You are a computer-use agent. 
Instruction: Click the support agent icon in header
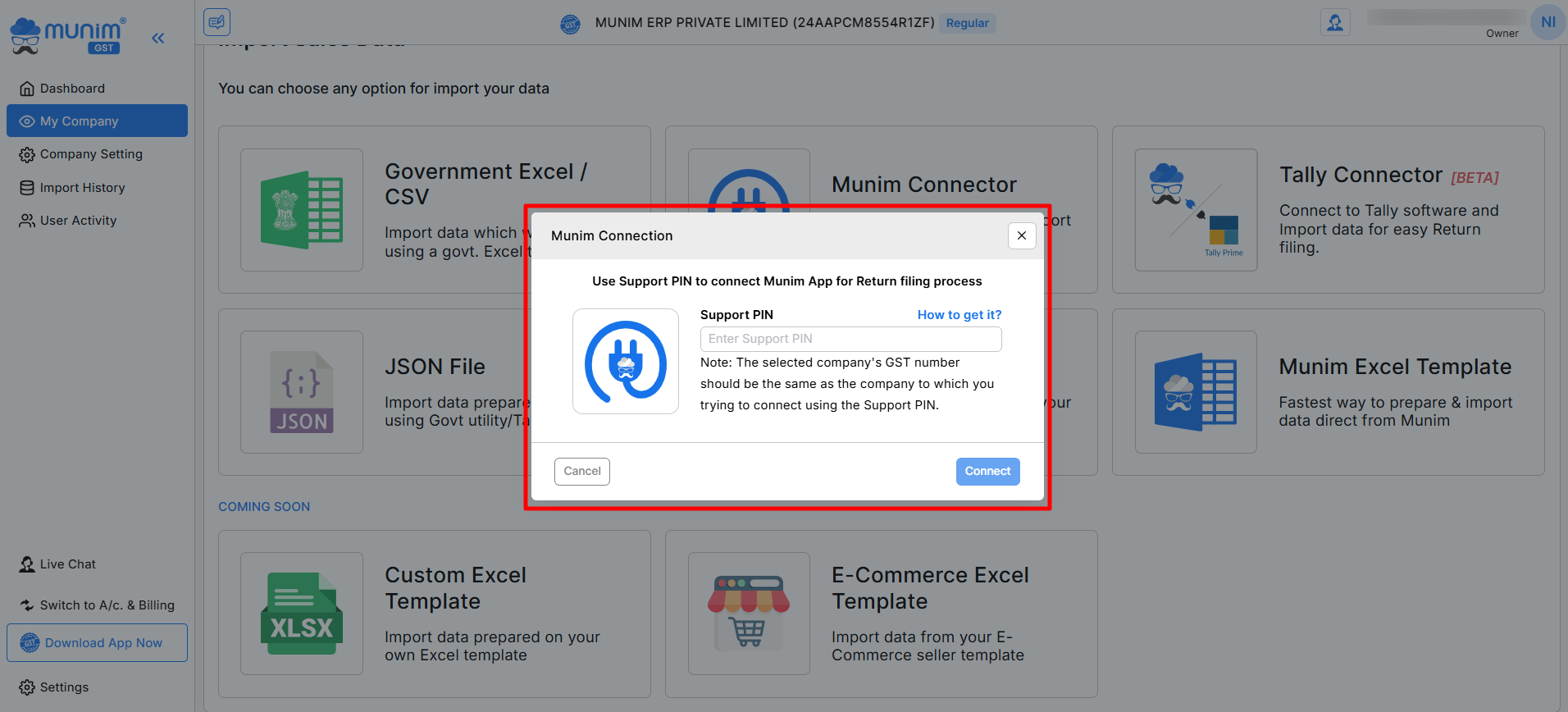[1335, 22]
